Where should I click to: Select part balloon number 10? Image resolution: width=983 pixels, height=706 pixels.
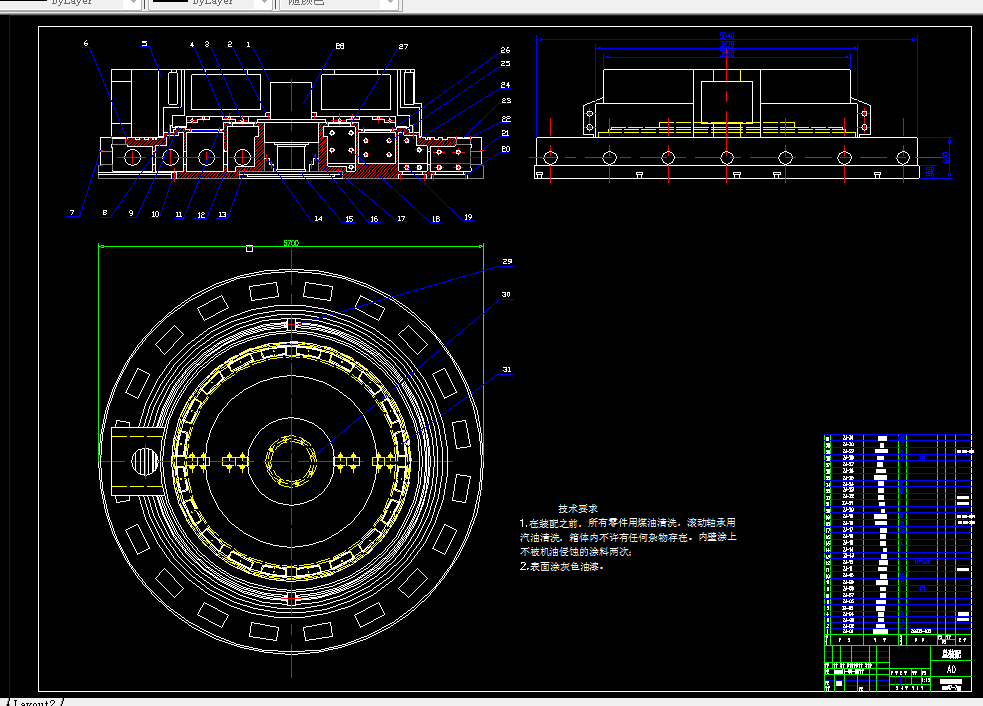[x=155, y=214]
